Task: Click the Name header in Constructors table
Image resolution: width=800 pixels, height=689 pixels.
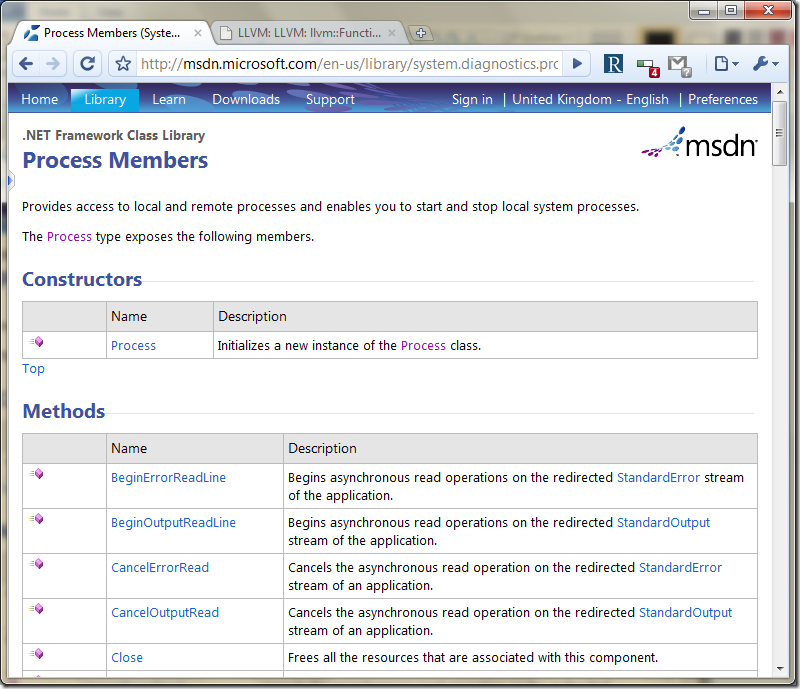Action: 129,316
